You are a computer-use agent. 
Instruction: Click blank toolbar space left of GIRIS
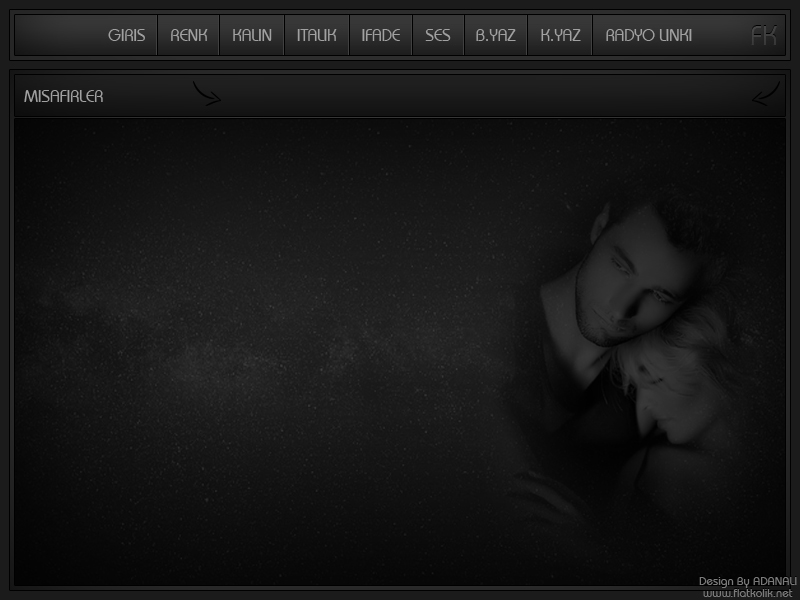click(58, 36)
